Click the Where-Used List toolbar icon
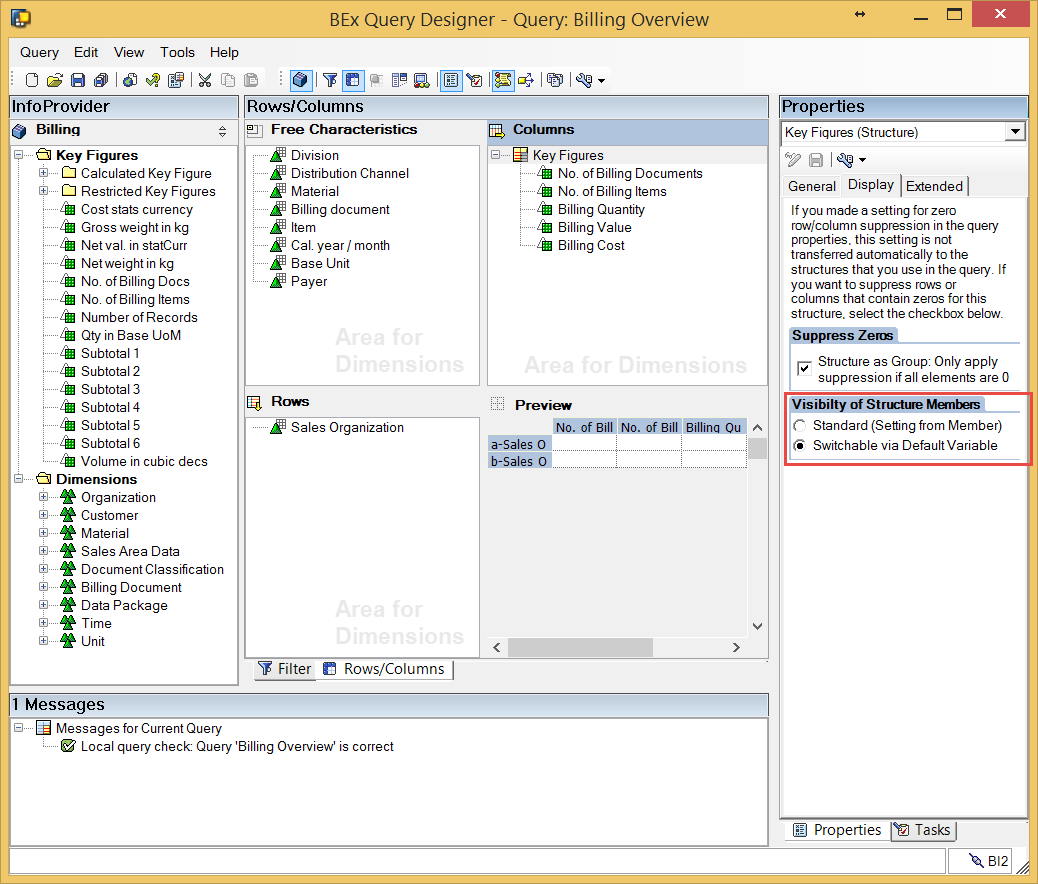The height and width of the screenshot is (884, 1038). coord(526,80)
